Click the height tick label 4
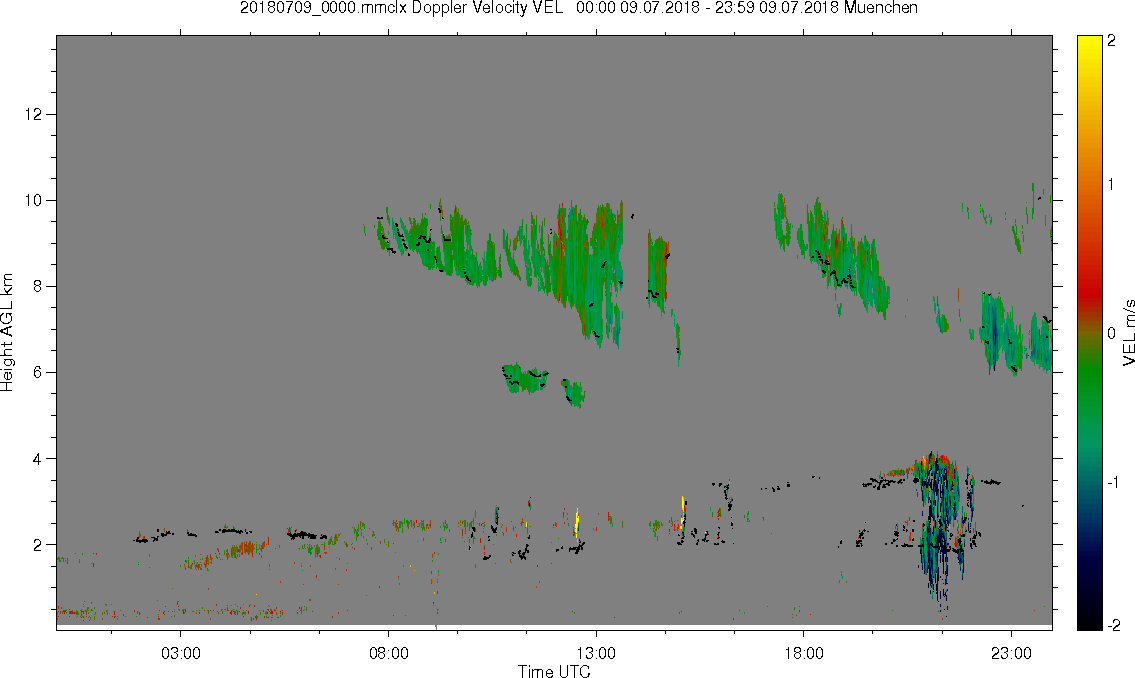The height and width of the screenshot is (678, 1135). [x=38, y=459]
